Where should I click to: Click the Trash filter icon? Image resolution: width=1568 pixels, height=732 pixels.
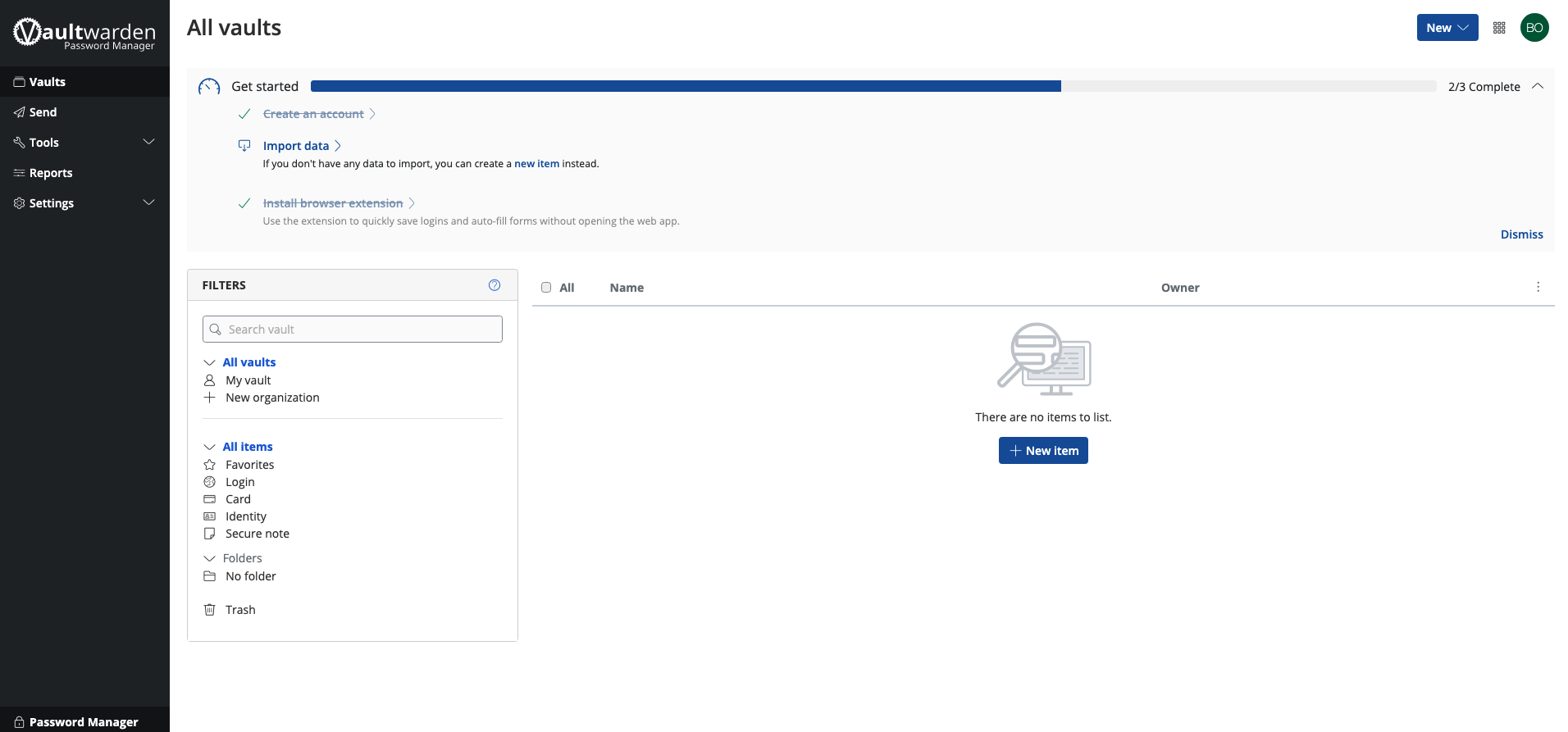pyautogui.click(x=210, y=610)
